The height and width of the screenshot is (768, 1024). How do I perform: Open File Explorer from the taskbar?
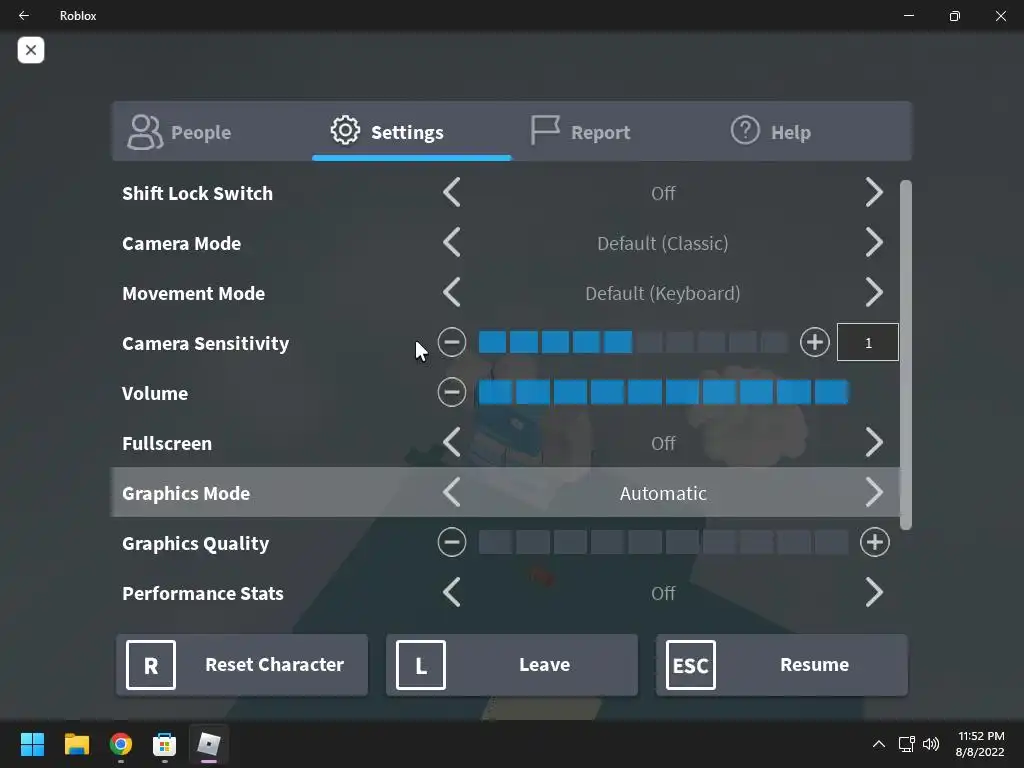click(x=76, y=744)
